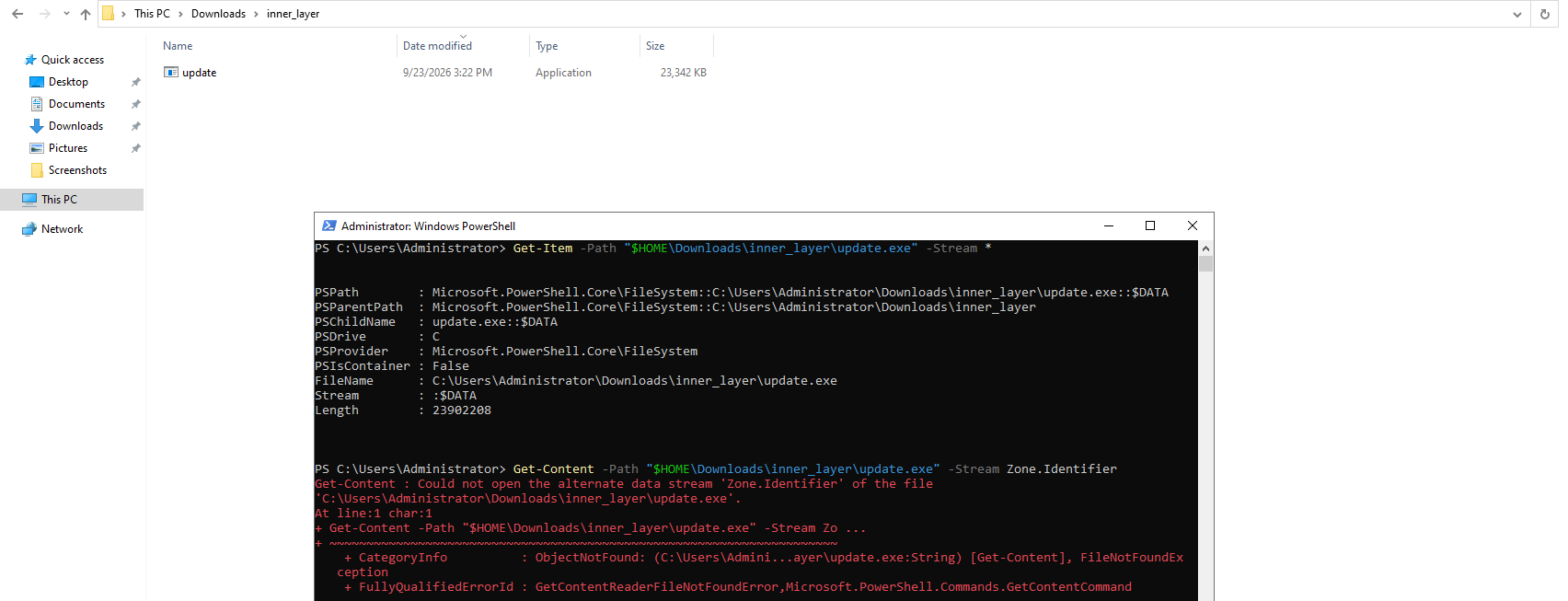Select the inner_layer breadcrumb segment
This screenshot has width=1568, height=601.
[293, 14]
